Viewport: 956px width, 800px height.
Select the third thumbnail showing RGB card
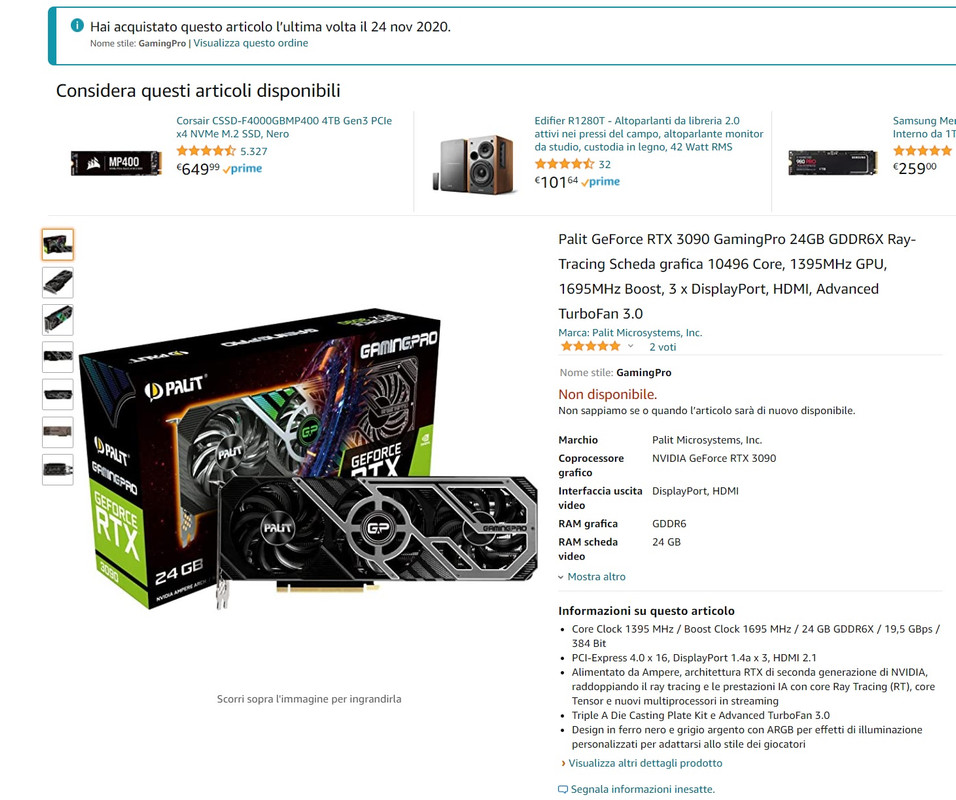point(58,320)
